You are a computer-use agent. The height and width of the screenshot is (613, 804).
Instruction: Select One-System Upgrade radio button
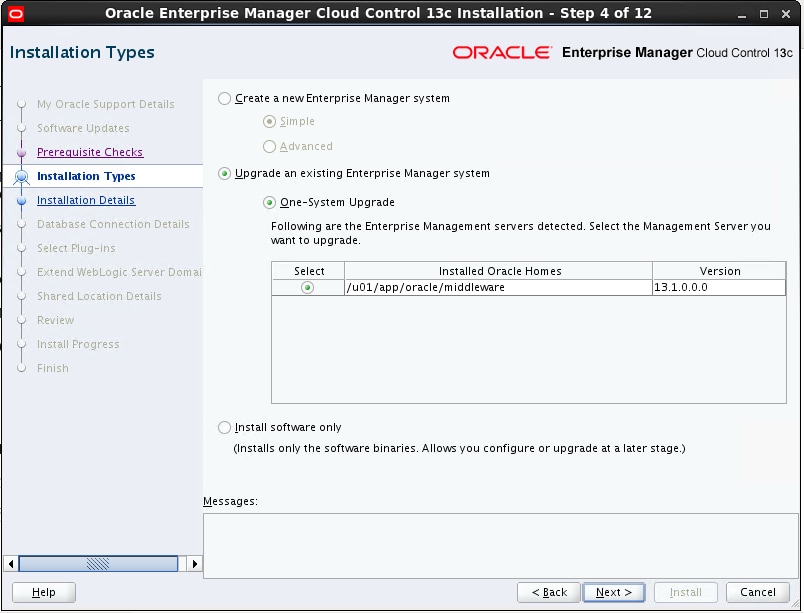pyautogui.click(x=269, y=202)
